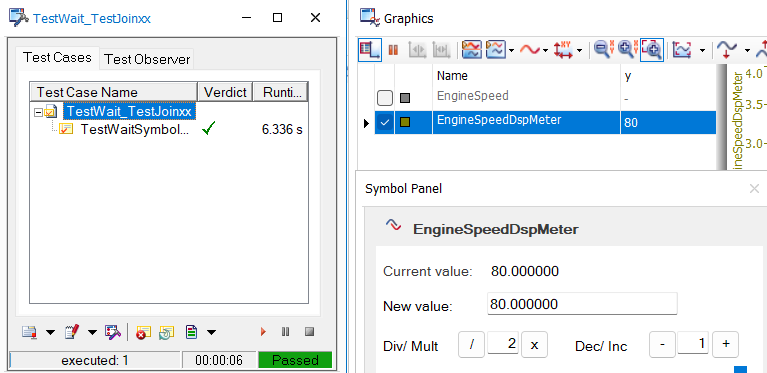The width and height of the screenshot is (767, 373).
Task: Zoom in axes with plus magnifier
Action: click(628, 50)
